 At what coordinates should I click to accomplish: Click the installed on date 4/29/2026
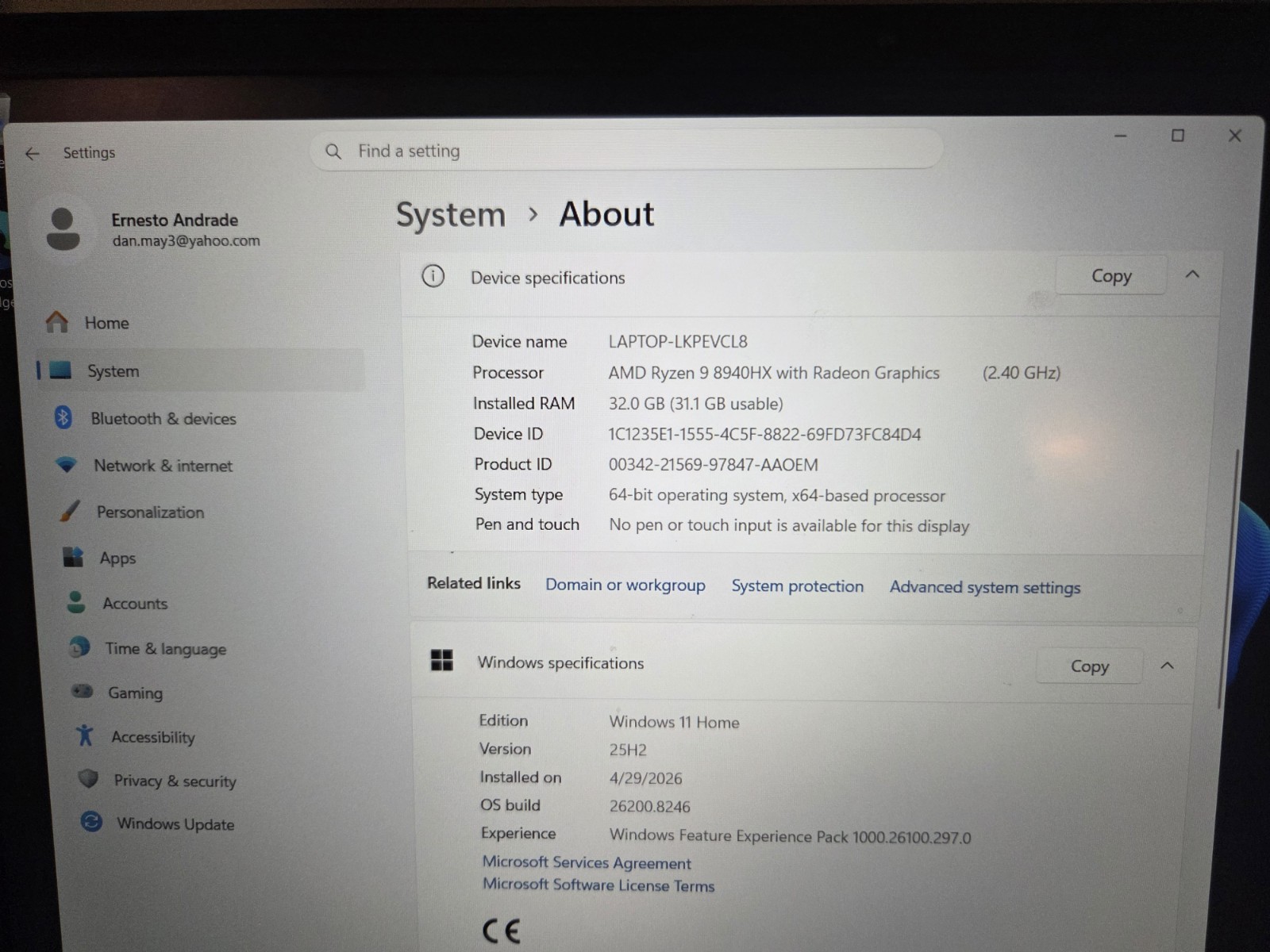[645, 778]
